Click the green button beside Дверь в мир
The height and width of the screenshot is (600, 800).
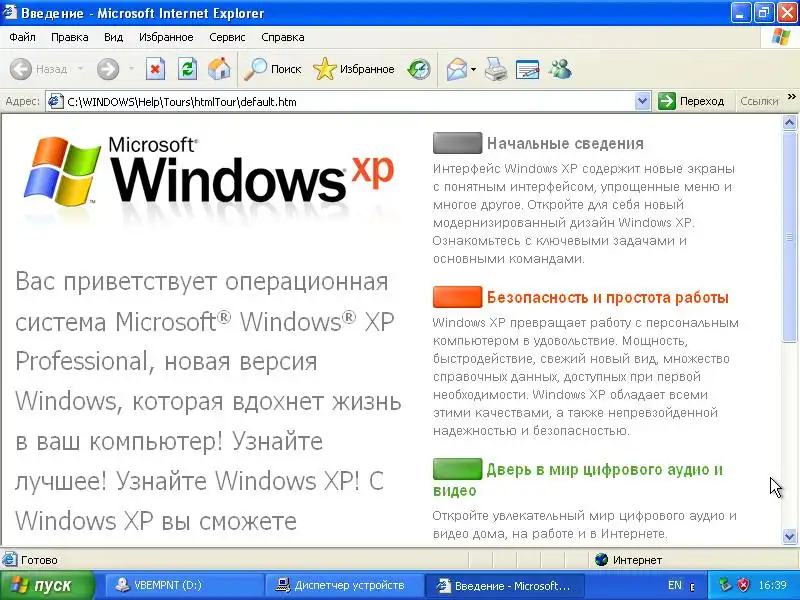457,469
